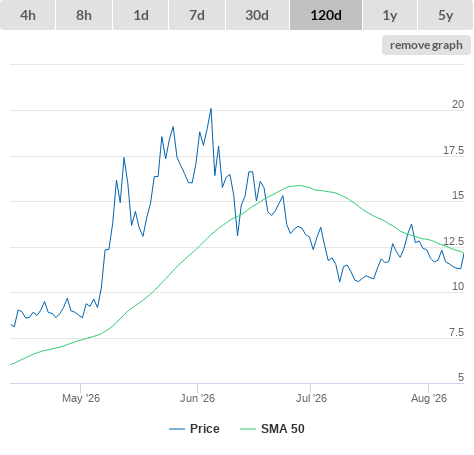Hide the SMA 50 legend series
The width and height of the screenshot is (474, 455).
tap(283, 429)
